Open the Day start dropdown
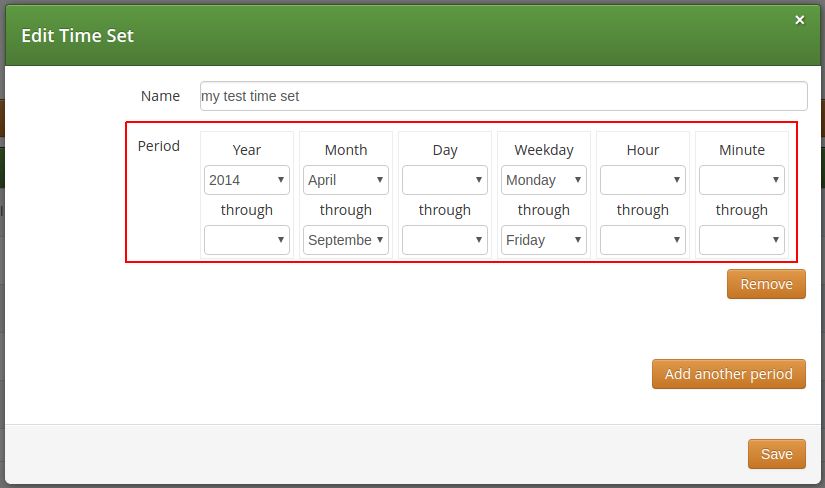 (444, 180)
